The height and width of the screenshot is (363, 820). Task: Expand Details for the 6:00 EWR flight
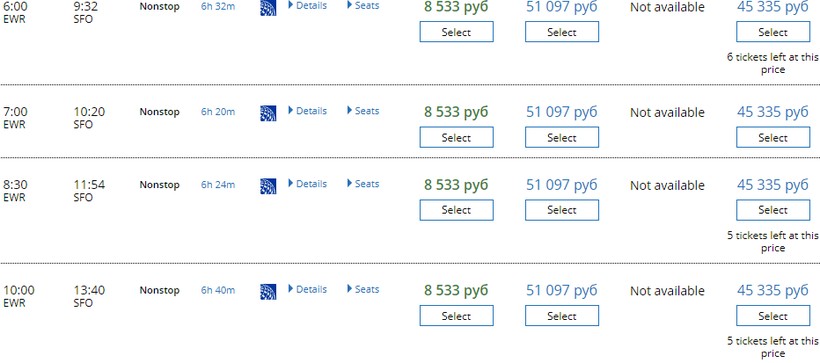(x=308, y=6)
